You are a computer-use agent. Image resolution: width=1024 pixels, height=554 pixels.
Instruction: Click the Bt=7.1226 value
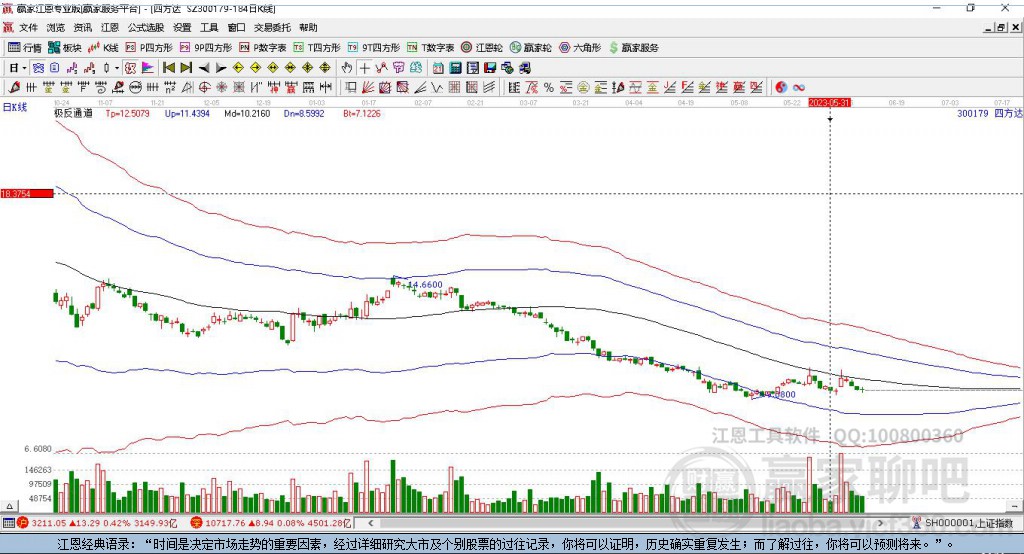pos(362,114)
